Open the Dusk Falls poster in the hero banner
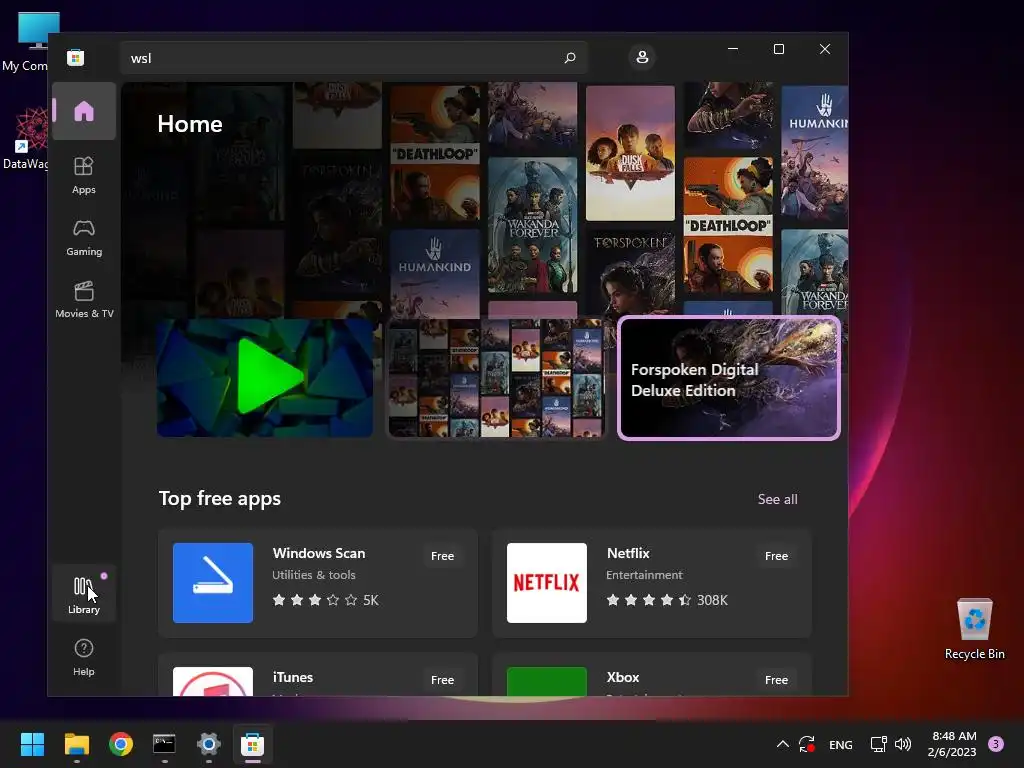Screen dimensions: 1024x768 pyautogui.click(x=630, y=153)
